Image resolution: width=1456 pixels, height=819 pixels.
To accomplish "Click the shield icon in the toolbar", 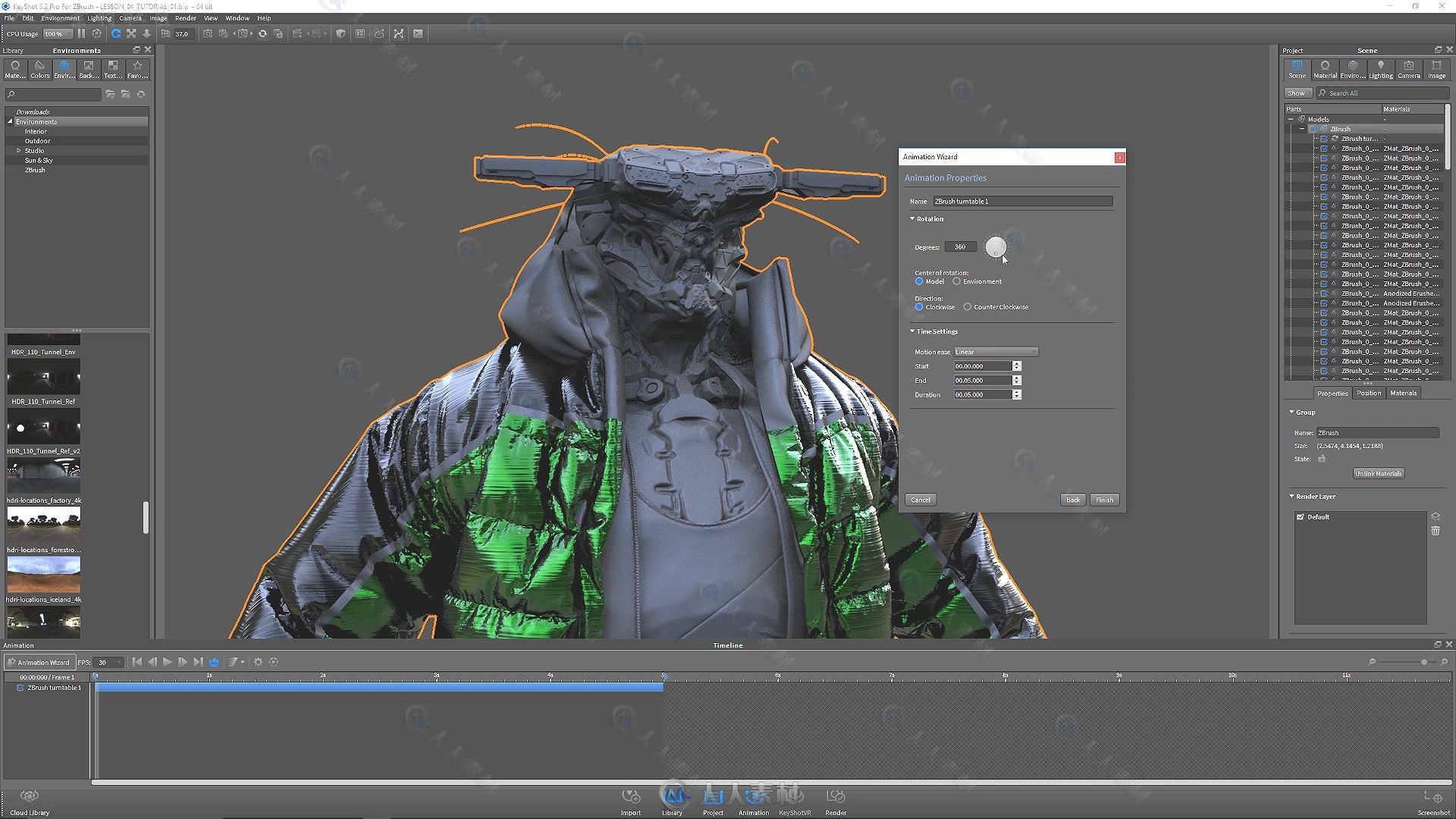I will [340, 33].
